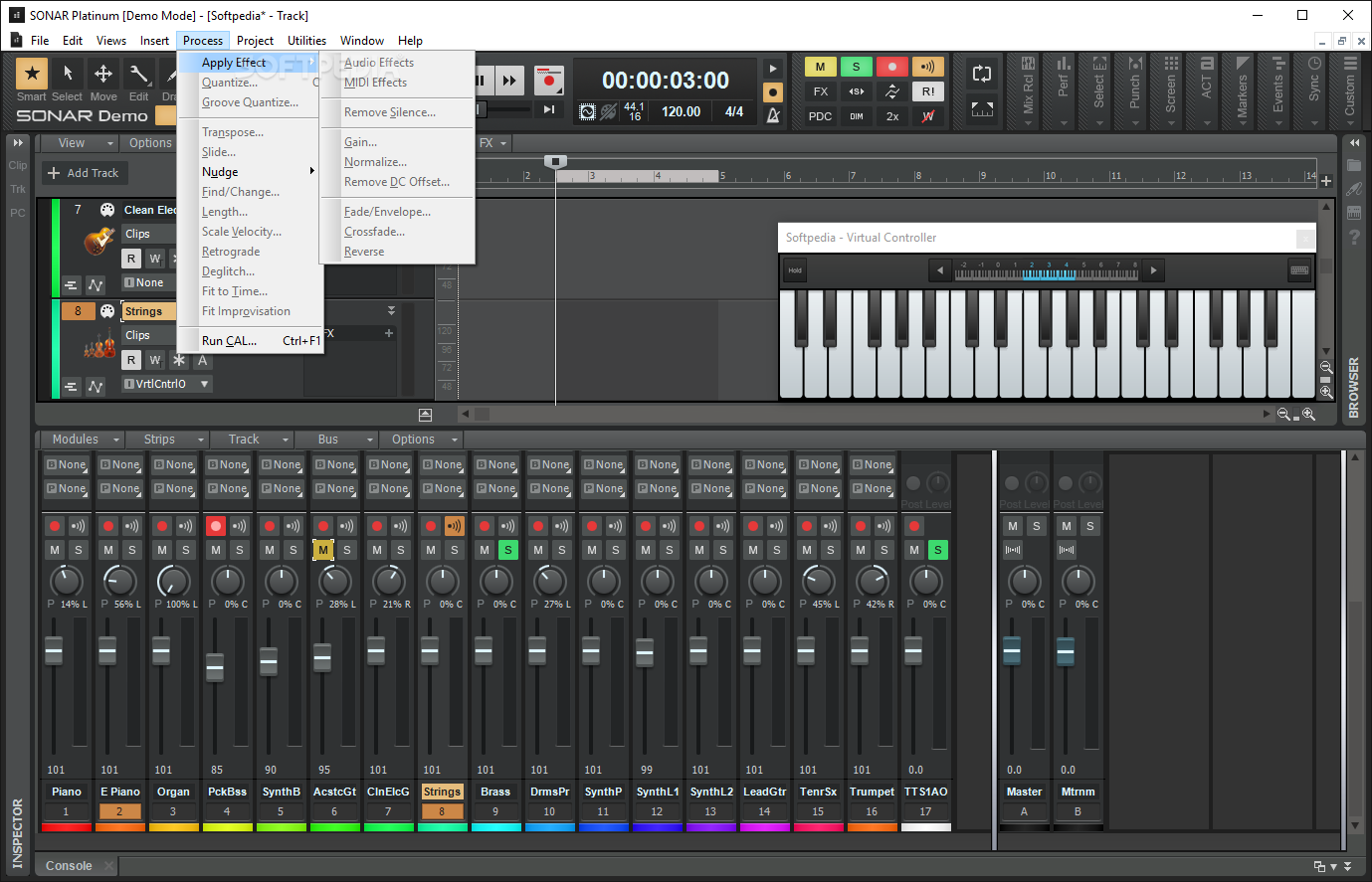Toggle Read automation R on Strings track
This screenshot has height=882, width=1372.
pyautogui.click(x=131, y=360)
